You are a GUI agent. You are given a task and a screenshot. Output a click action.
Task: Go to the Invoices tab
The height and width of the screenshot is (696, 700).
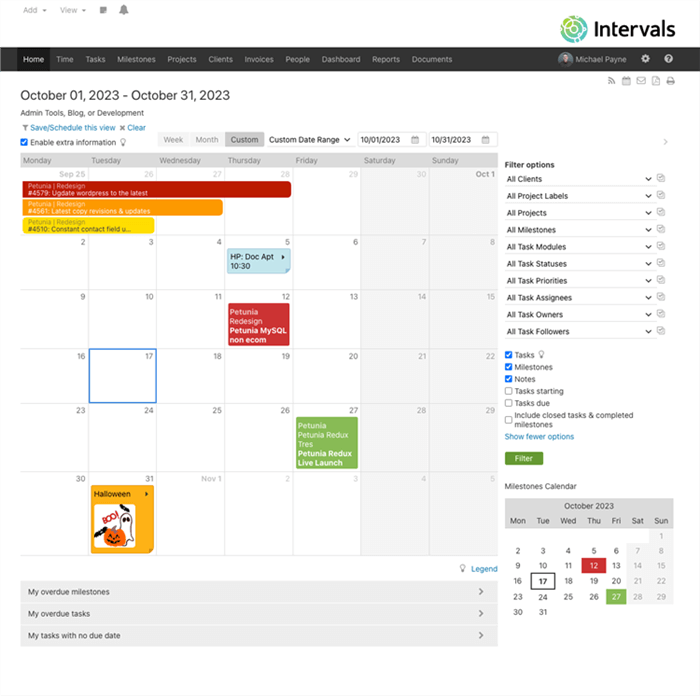pos(259,59)
